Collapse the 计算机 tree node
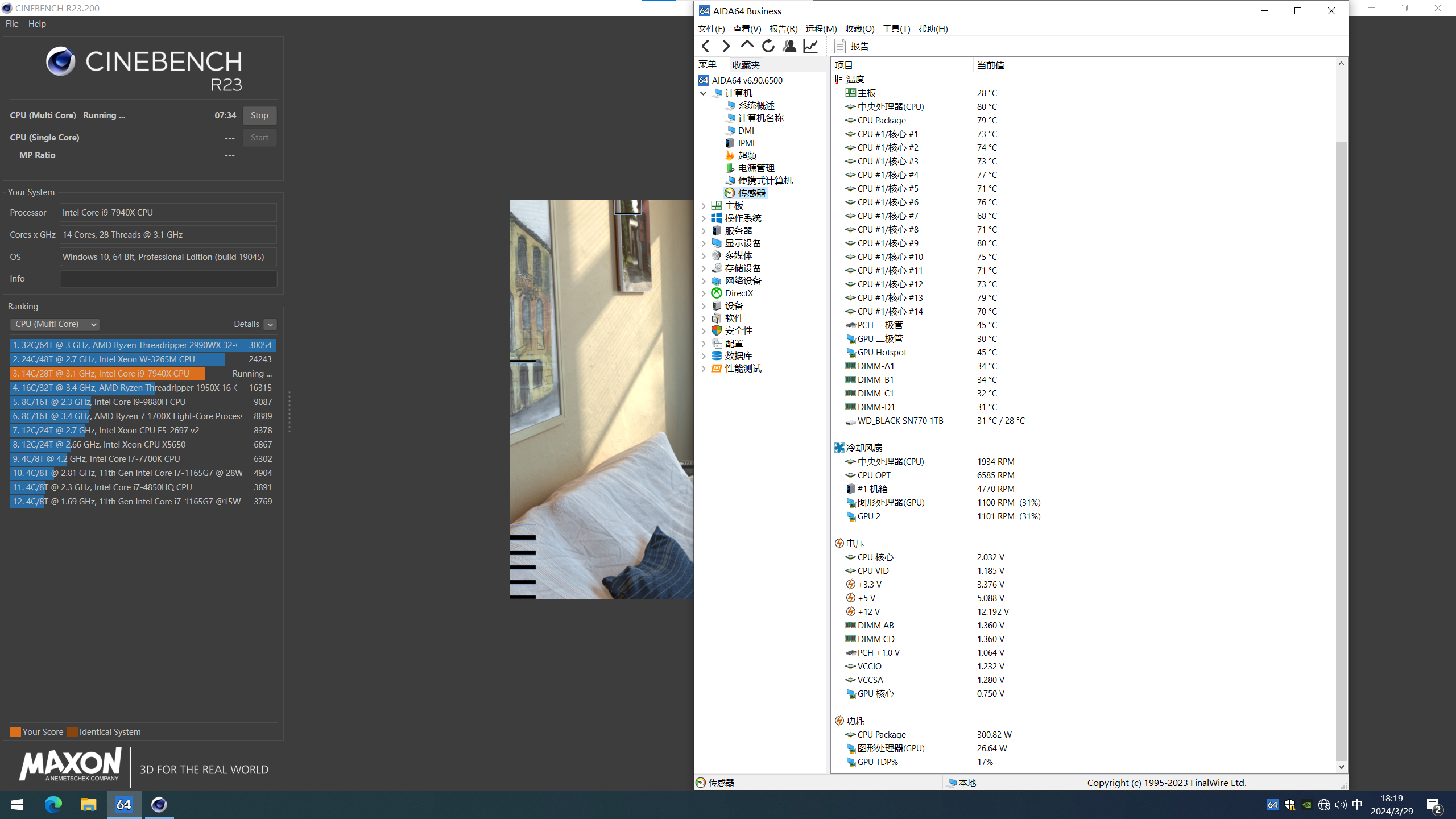 click(704, 93)
